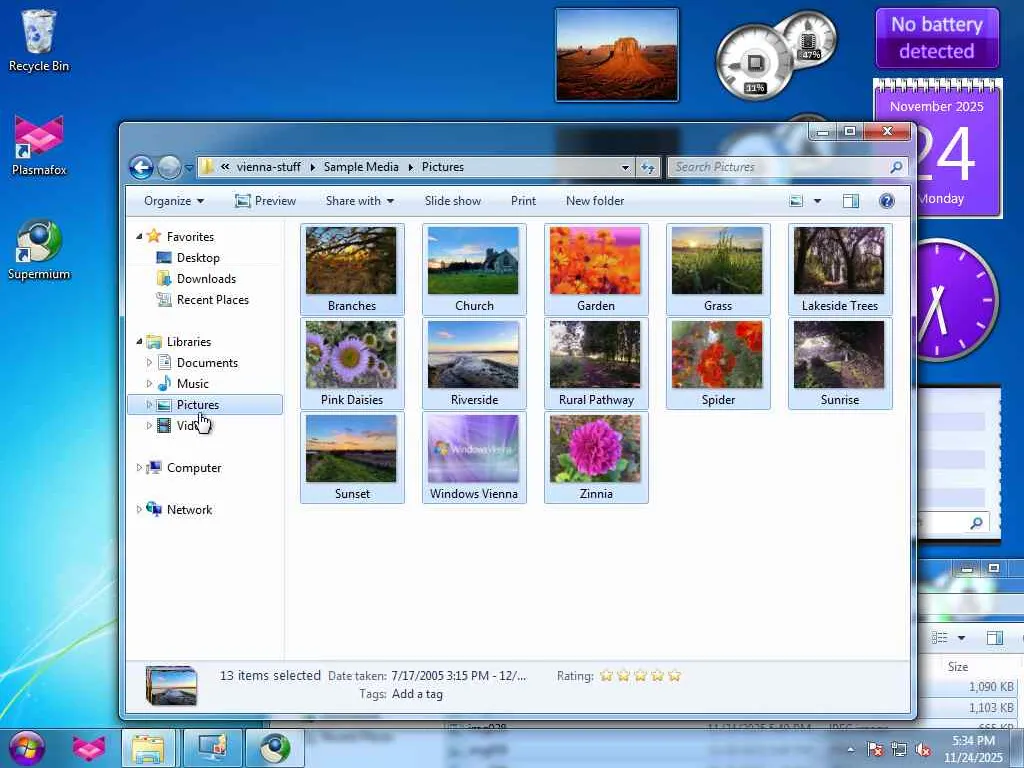Collapse the Favorites group
The image size is (1024, 768).
point(139,236)
